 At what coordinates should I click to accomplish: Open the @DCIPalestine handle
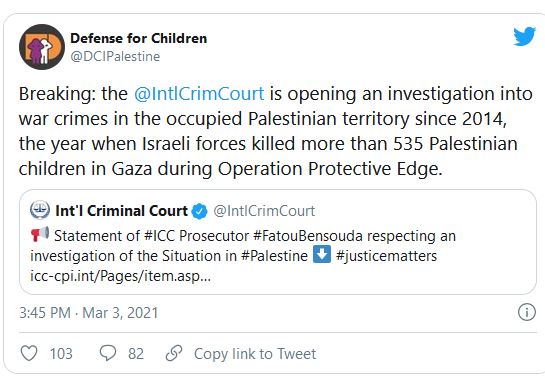click(x=115, y=56)
